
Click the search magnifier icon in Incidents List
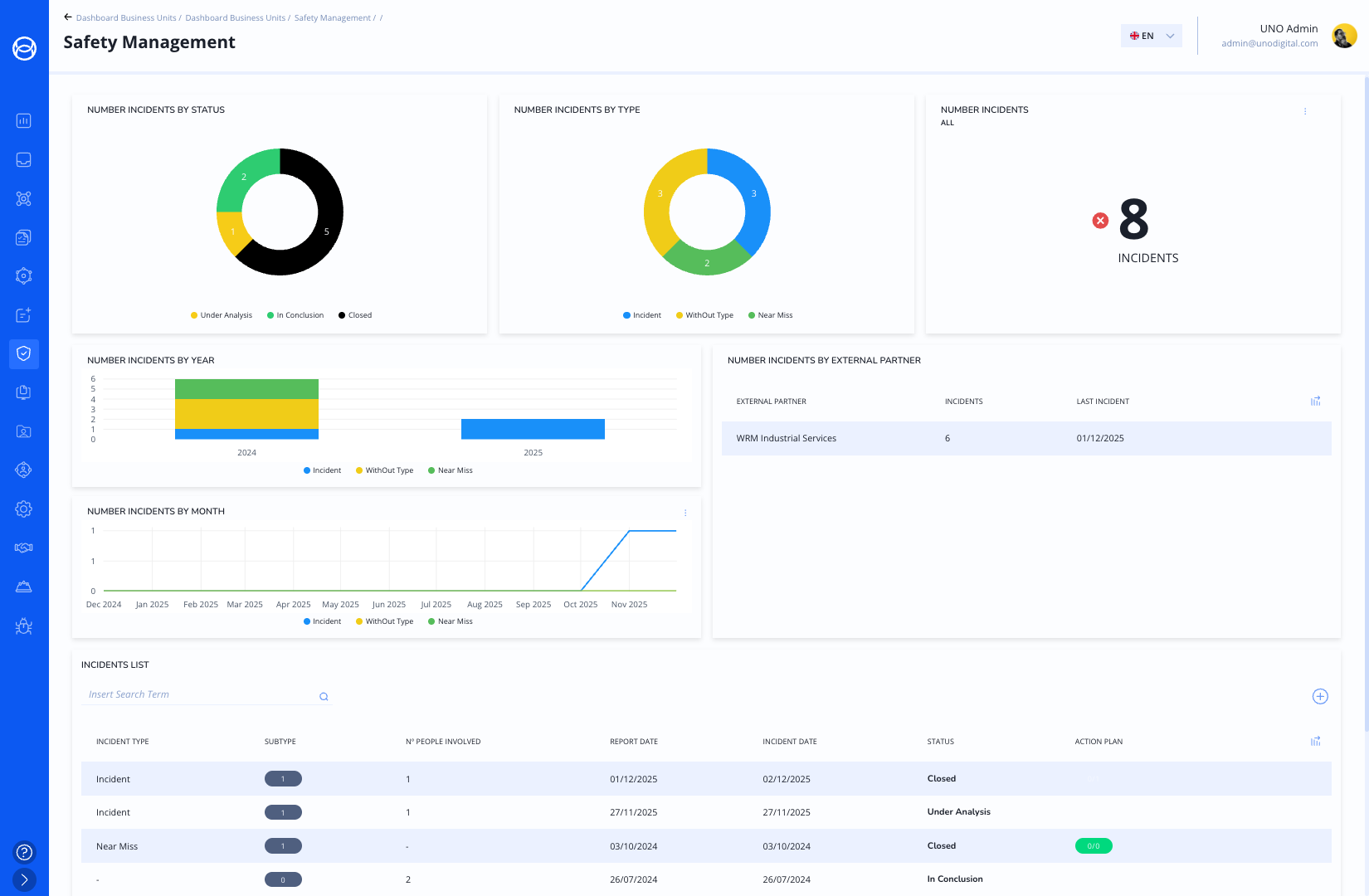click(x=324, y=697)
